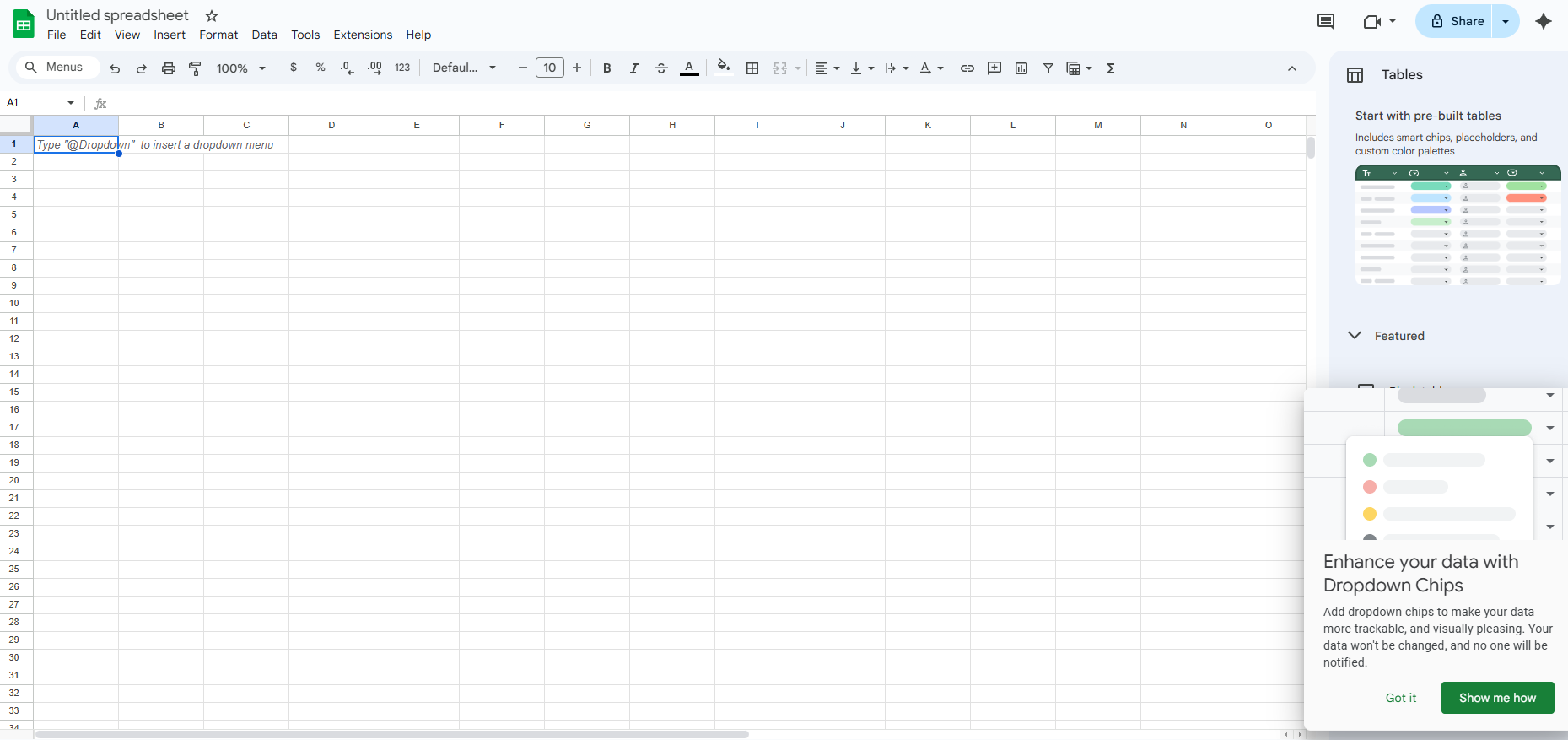Open the Default font dropdown
The width and height of the screenshot is (1568, 740).
coord(464,68)
